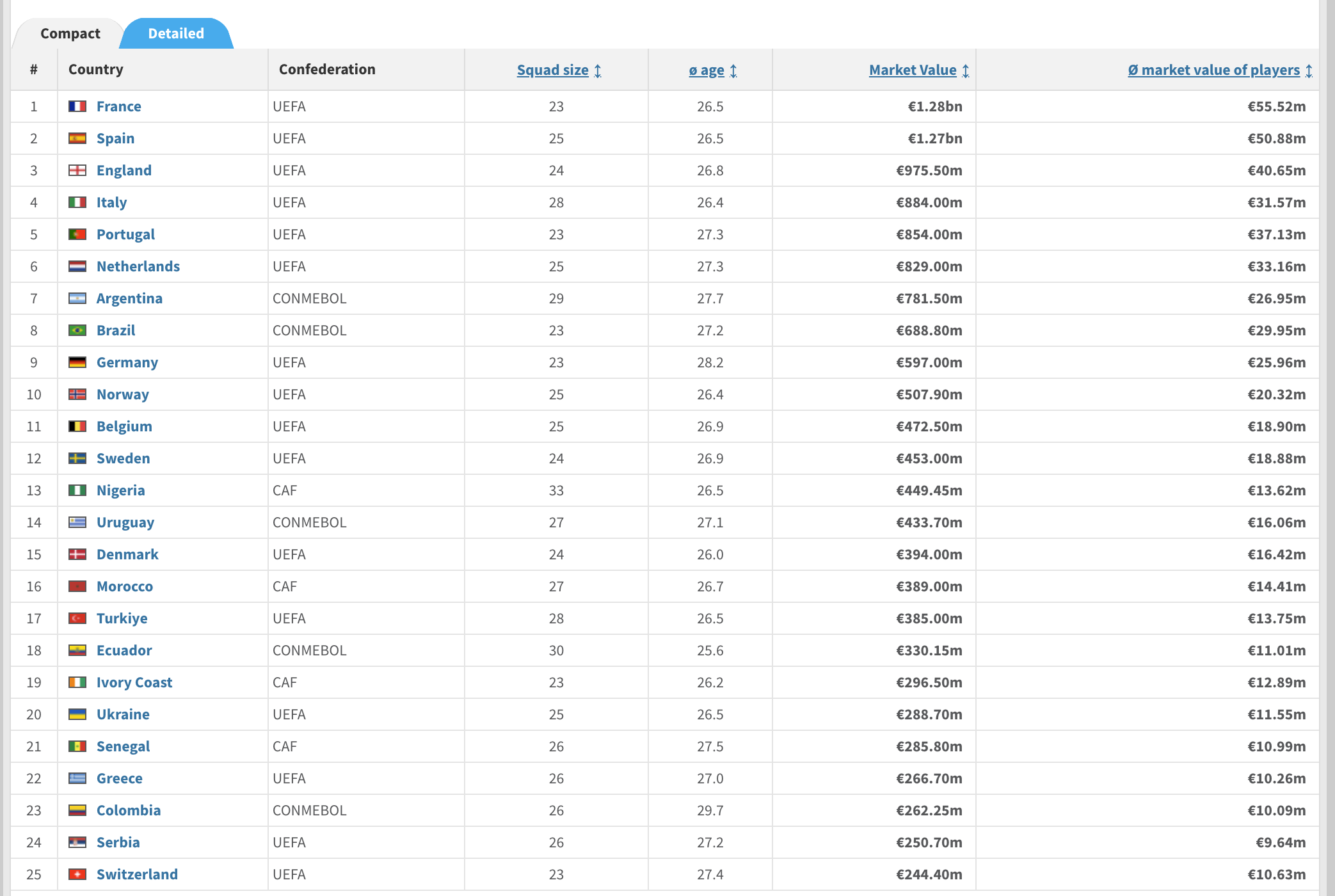The image size is (1335, 896).
Task: Open the Spain team link
Action: coord(116,138)
